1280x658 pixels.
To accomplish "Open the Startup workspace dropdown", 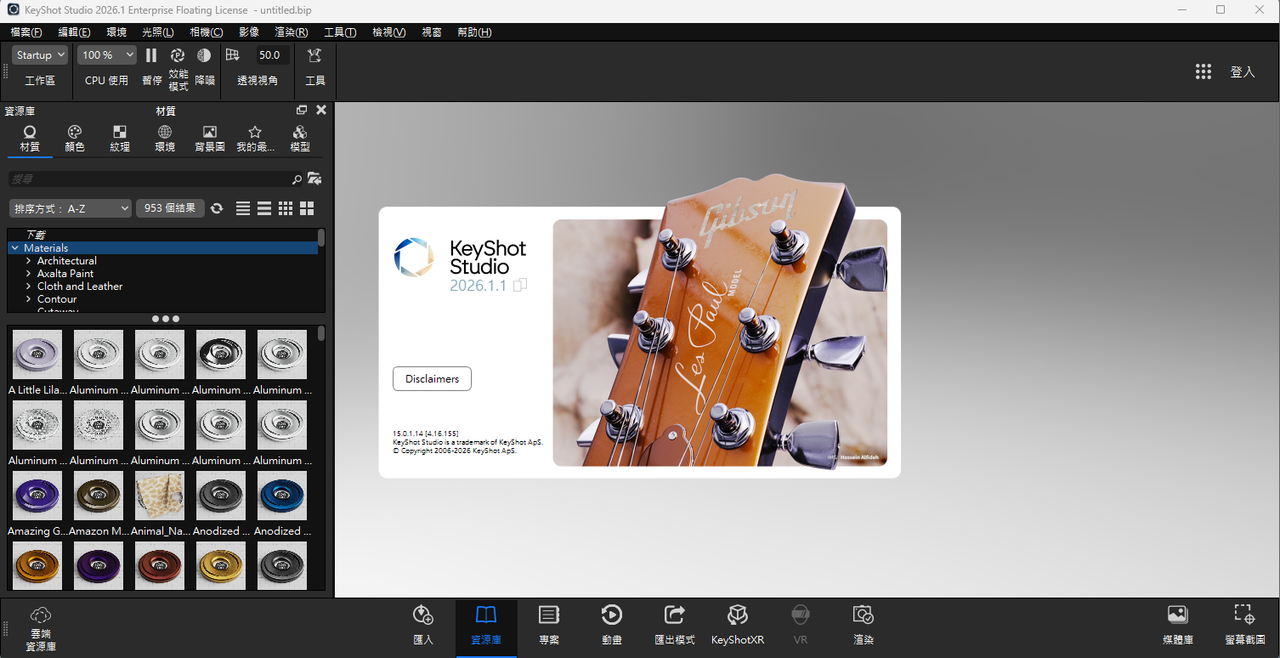I will point(41,55).
